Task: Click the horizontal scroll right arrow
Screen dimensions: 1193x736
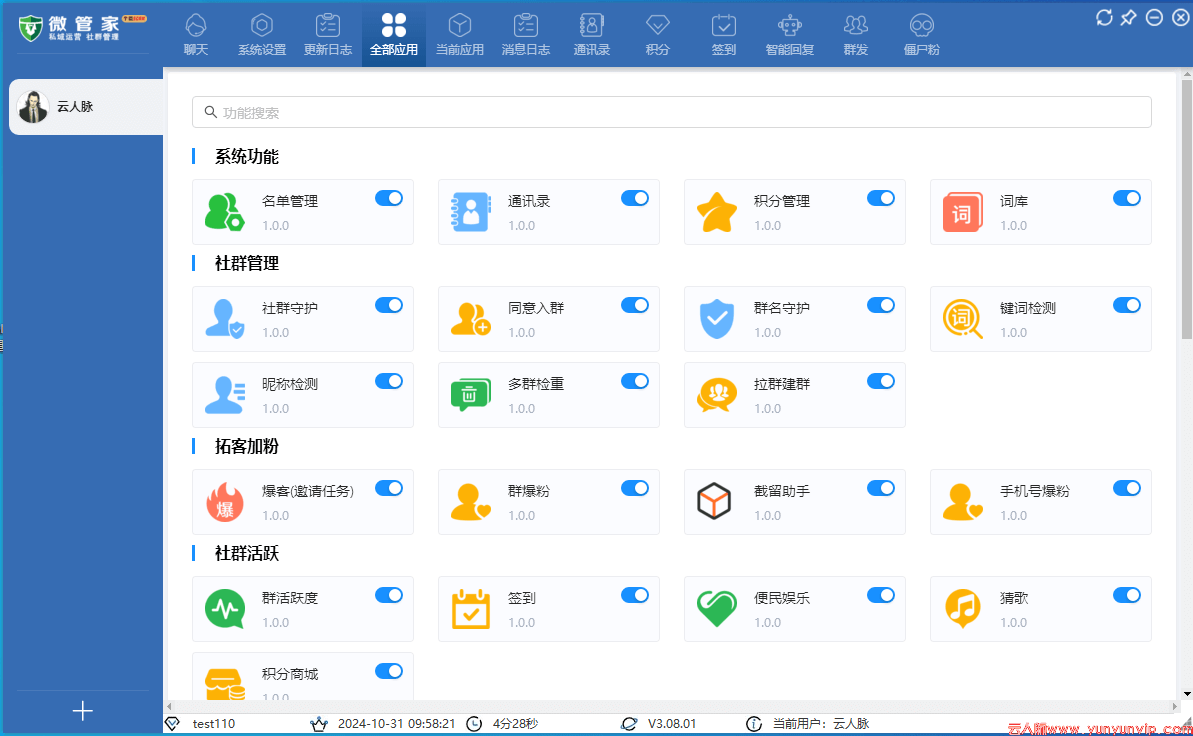Action: pyautogui.click(x=1175, y=706)
